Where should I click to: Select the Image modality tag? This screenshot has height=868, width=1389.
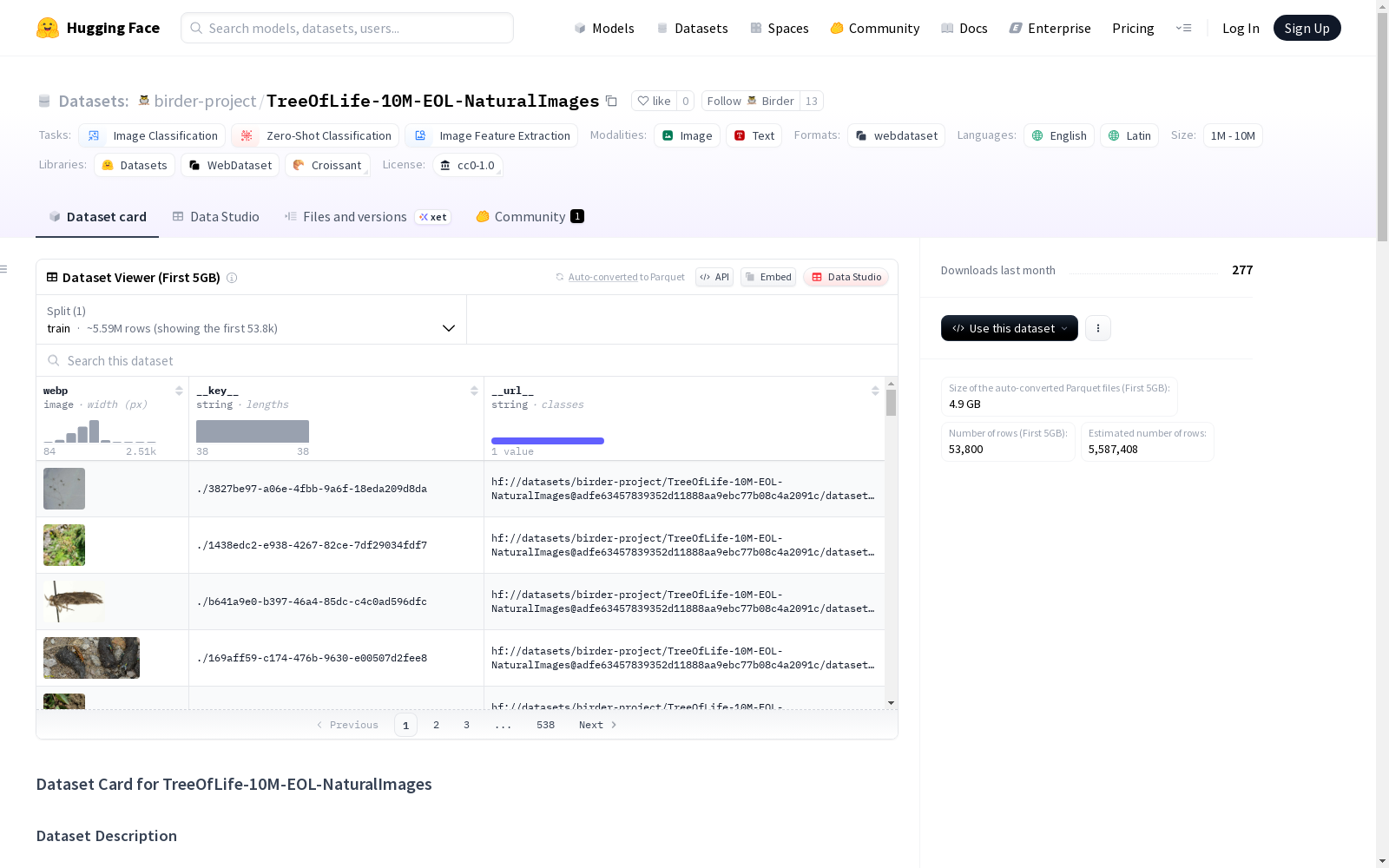[687, 135]
